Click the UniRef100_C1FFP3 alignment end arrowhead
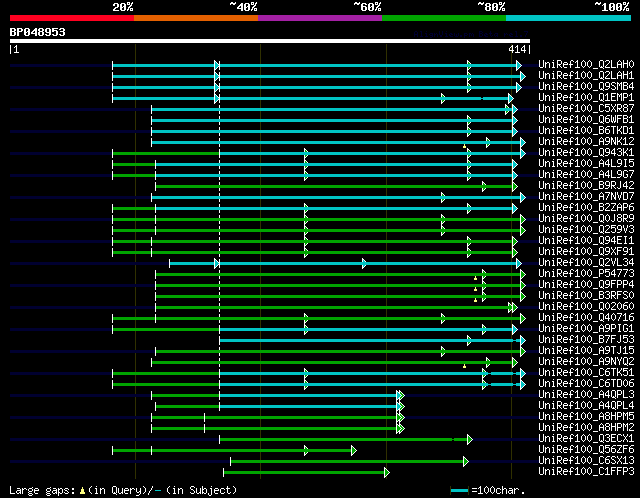Image resolution: width=640 pixels, height=498 pixels. tap(387, 473)
